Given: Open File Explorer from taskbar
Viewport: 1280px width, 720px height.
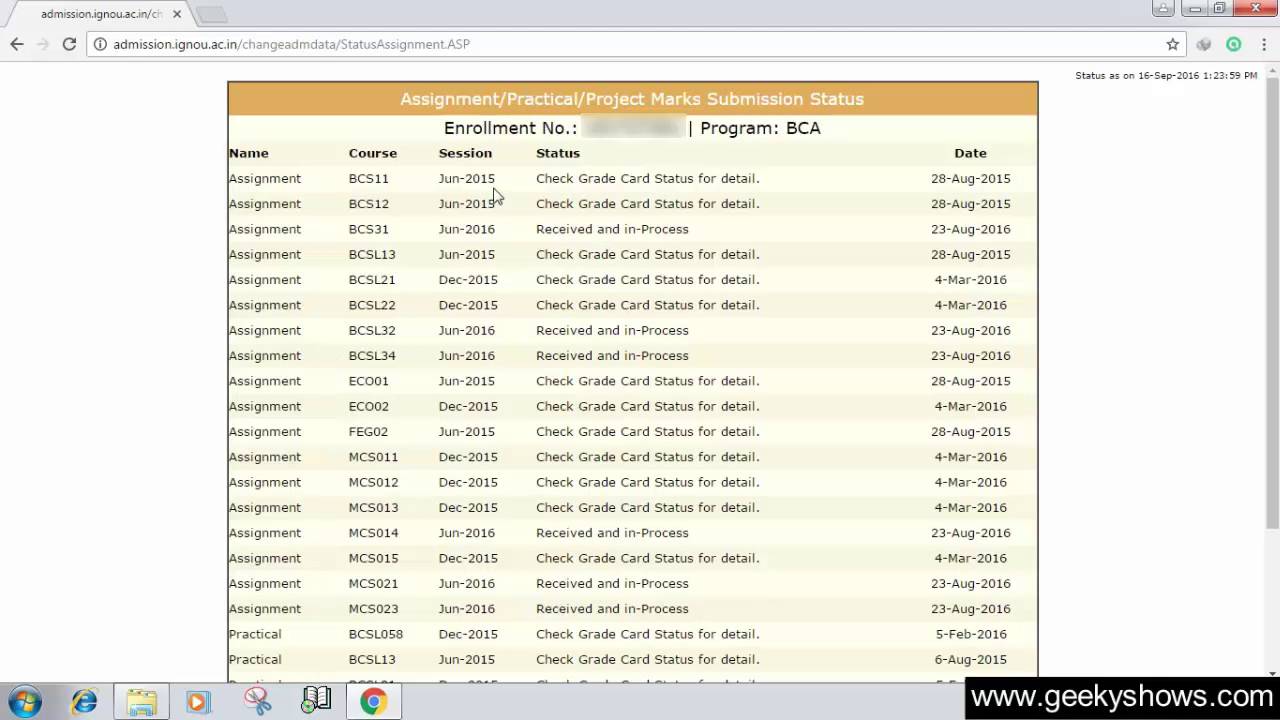Looking at the screenshot, I should tap(141, 702).
